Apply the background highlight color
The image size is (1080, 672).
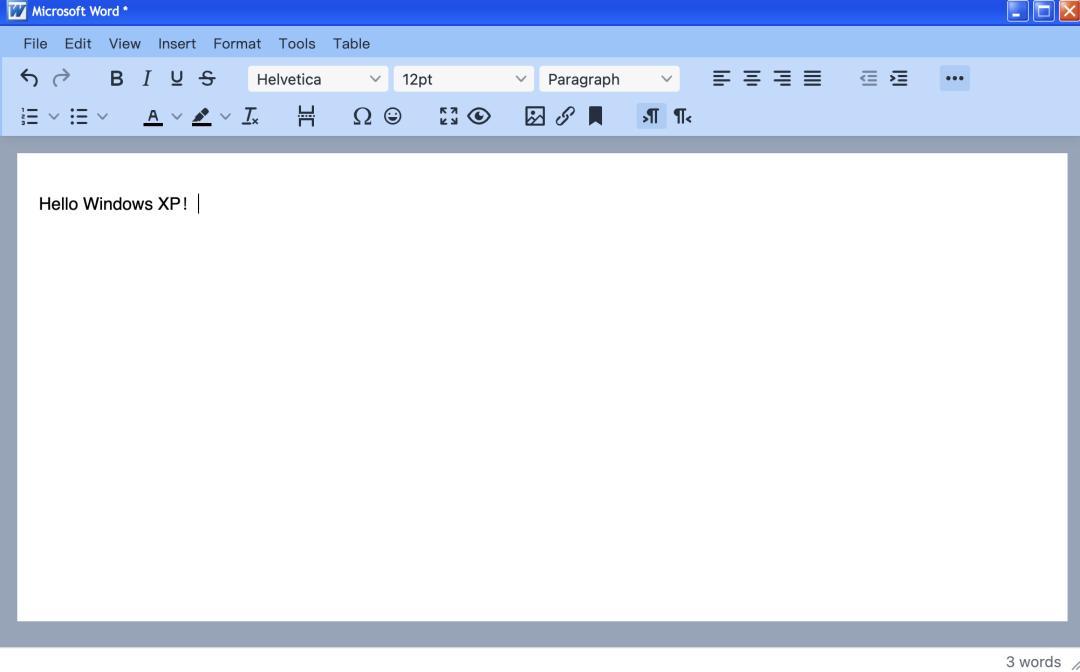point(201,116)
